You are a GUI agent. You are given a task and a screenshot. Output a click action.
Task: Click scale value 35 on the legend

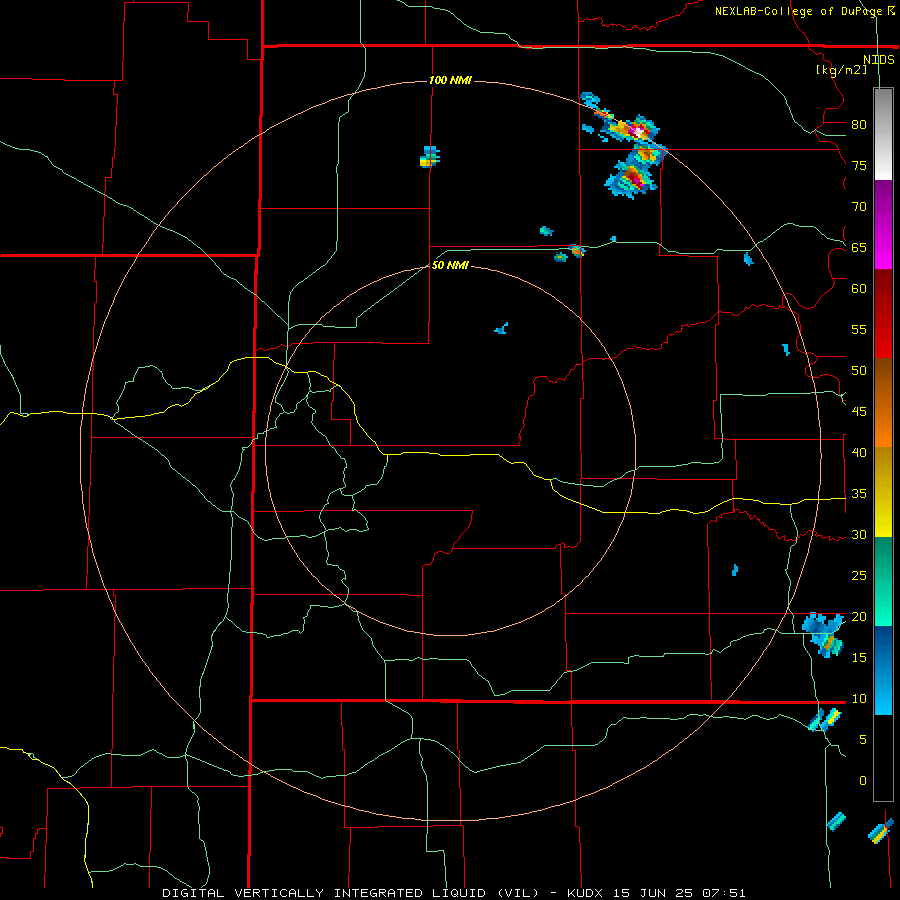click(x=859, y=494)
